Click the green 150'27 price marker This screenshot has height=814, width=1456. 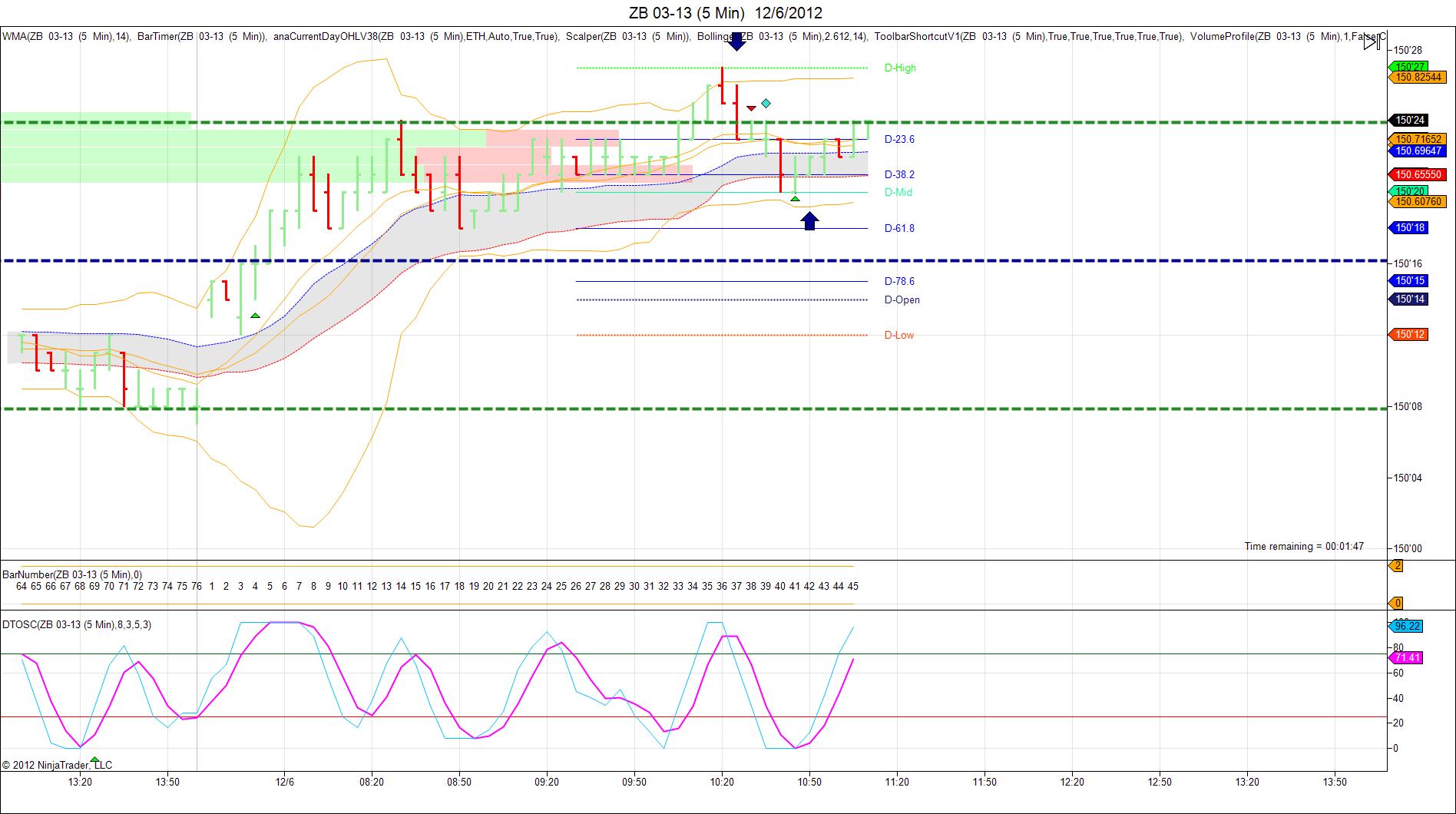click(1408, 67)
